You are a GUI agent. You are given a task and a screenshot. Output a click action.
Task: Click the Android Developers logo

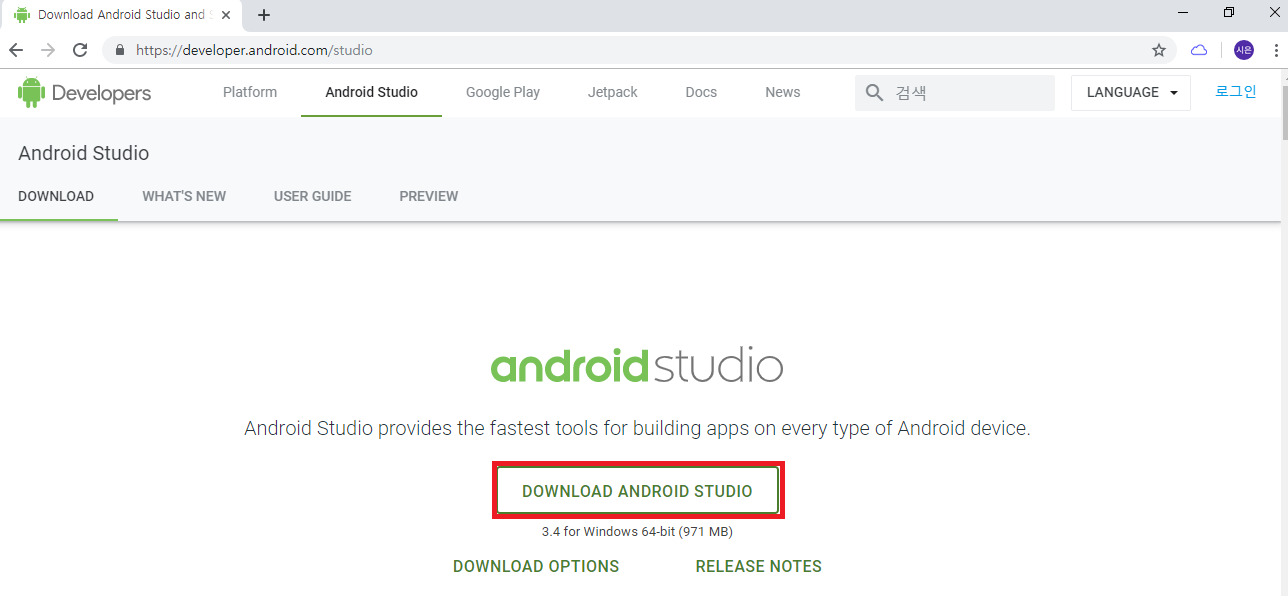(85, 92)
